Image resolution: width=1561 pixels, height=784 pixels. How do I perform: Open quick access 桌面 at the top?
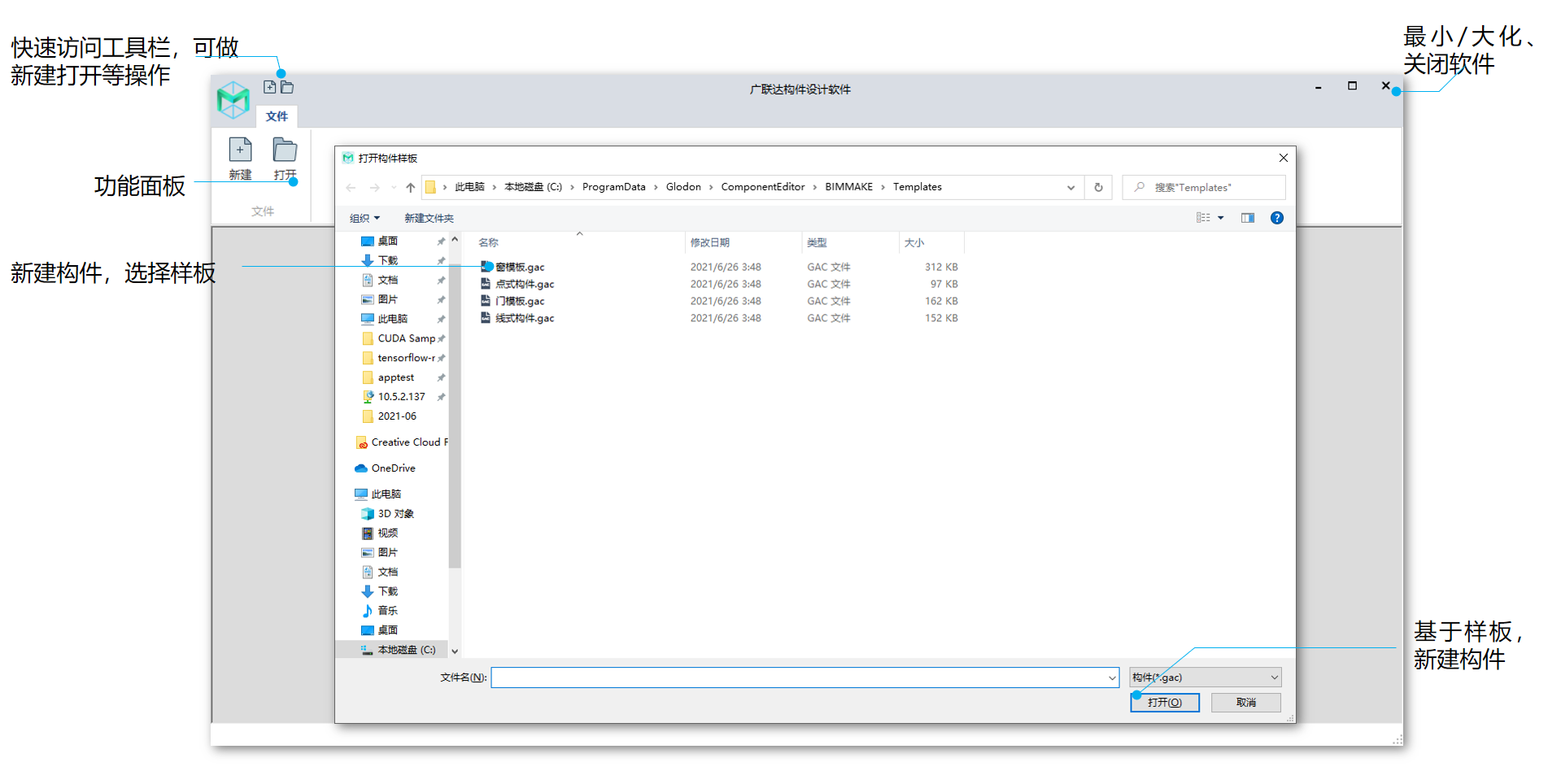[x=387, y=242]
